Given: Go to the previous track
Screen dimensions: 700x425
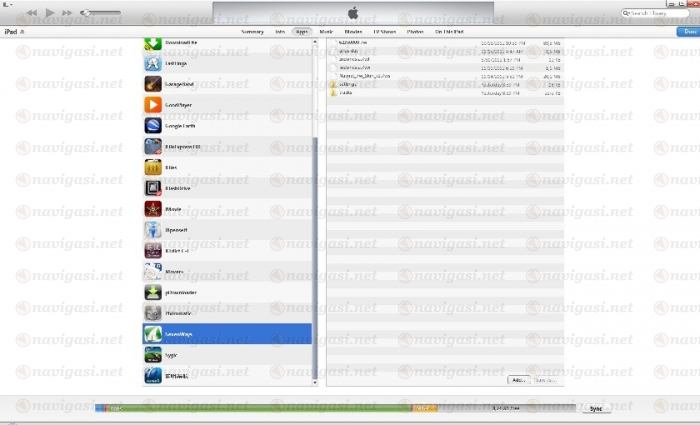Looking at the screenshot, I should point(32,13).
